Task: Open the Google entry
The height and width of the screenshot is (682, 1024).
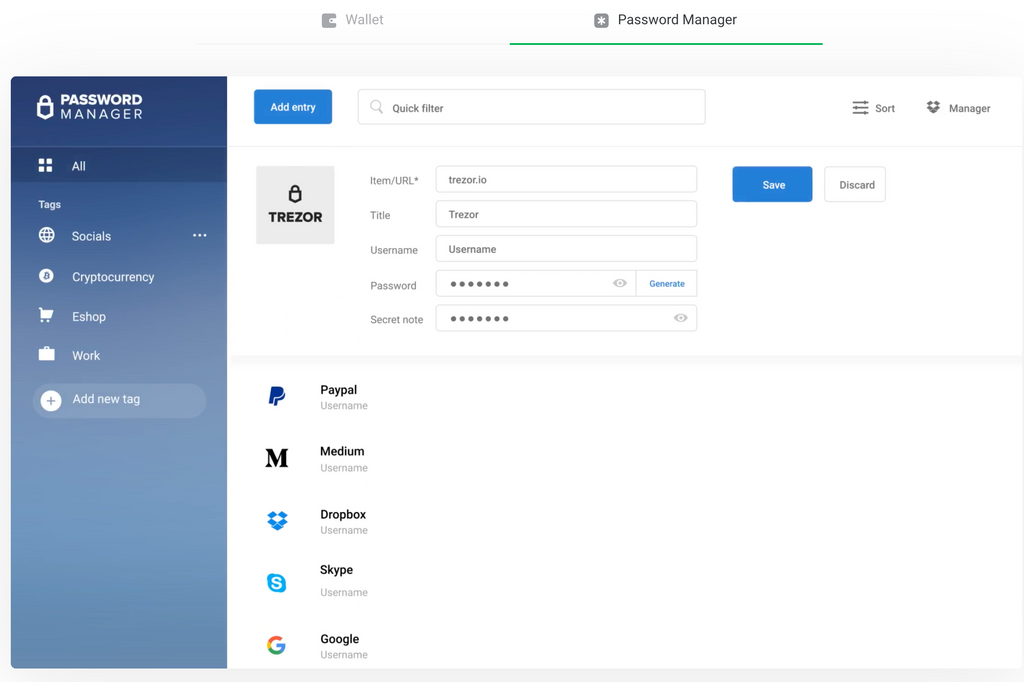Action: 340,639
